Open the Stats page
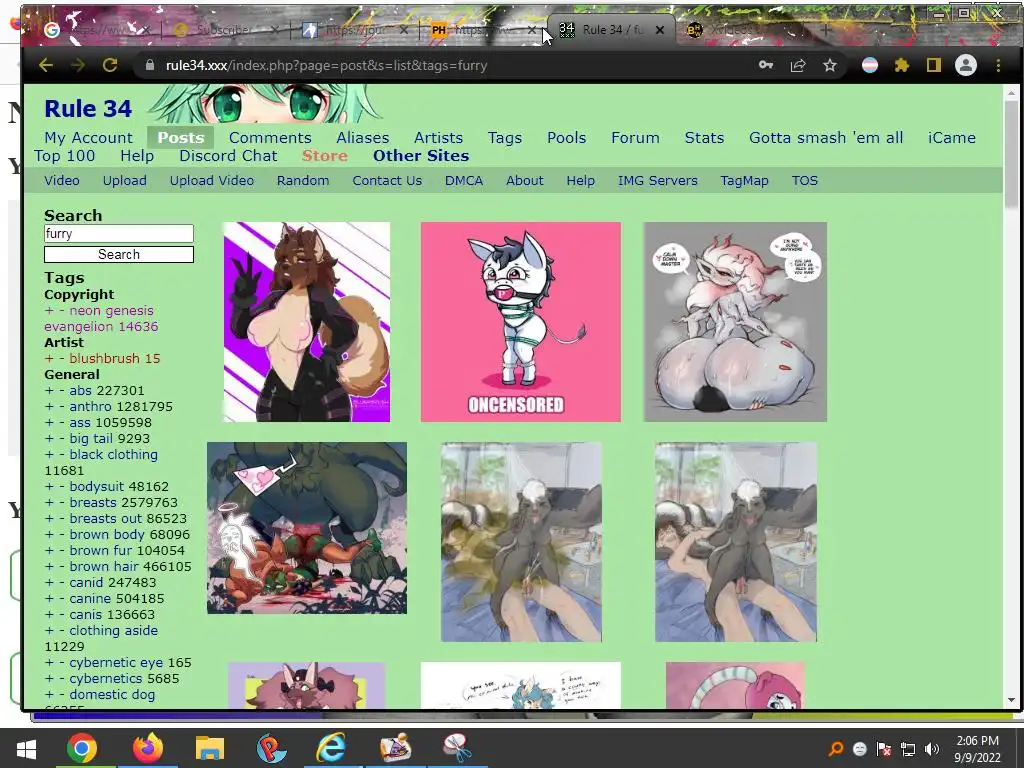Screen dimensions: 1024x768 [704, 138]
